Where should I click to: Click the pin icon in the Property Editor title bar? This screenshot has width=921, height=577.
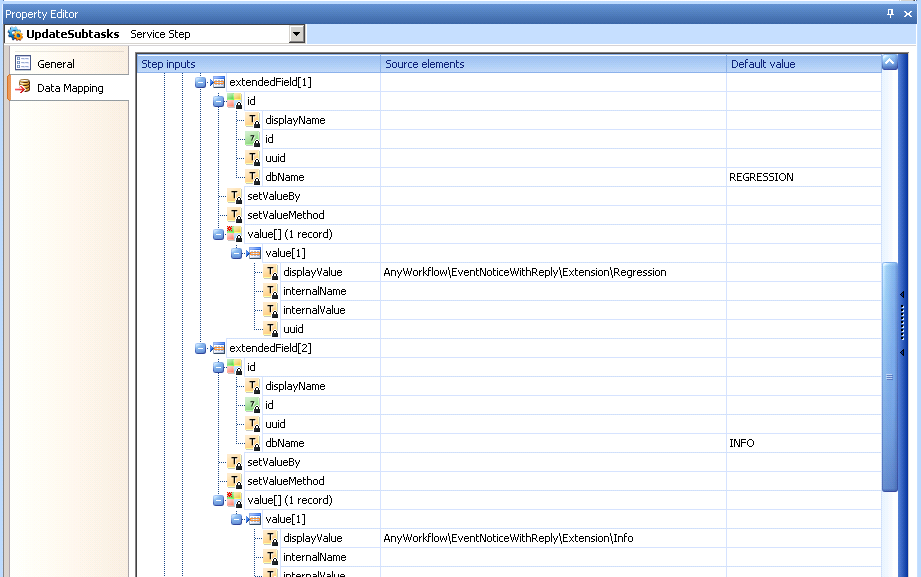click(891, 13)
